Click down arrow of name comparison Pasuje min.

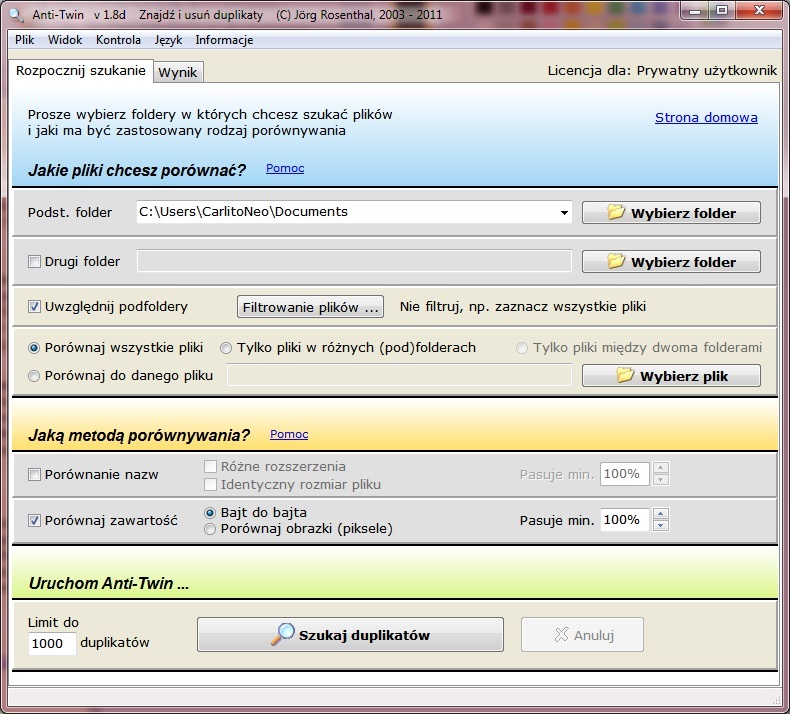pyautogui.click(x=661, y=480)
